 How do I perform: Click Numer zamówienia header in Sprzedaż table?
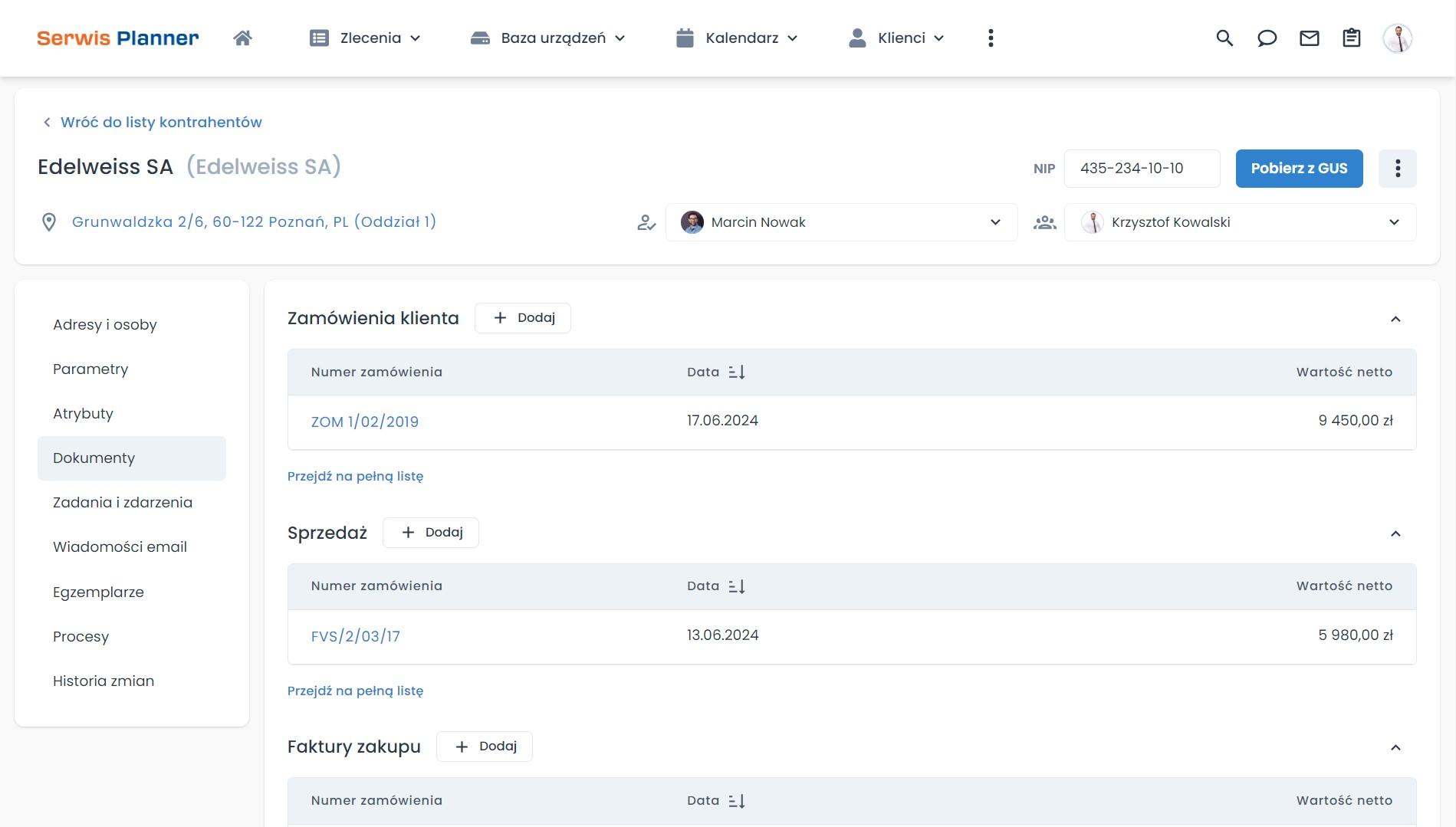pyautogui.click(x=376, y=586)
